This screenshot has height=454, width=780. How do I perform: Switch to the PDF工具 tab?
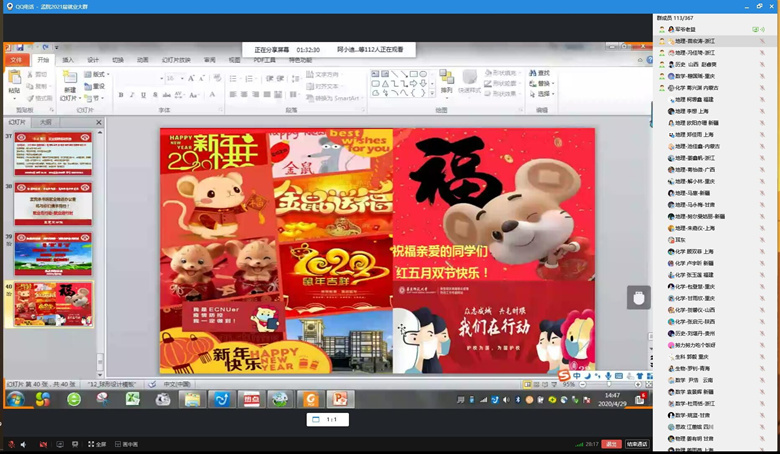(x=265, y=60)
